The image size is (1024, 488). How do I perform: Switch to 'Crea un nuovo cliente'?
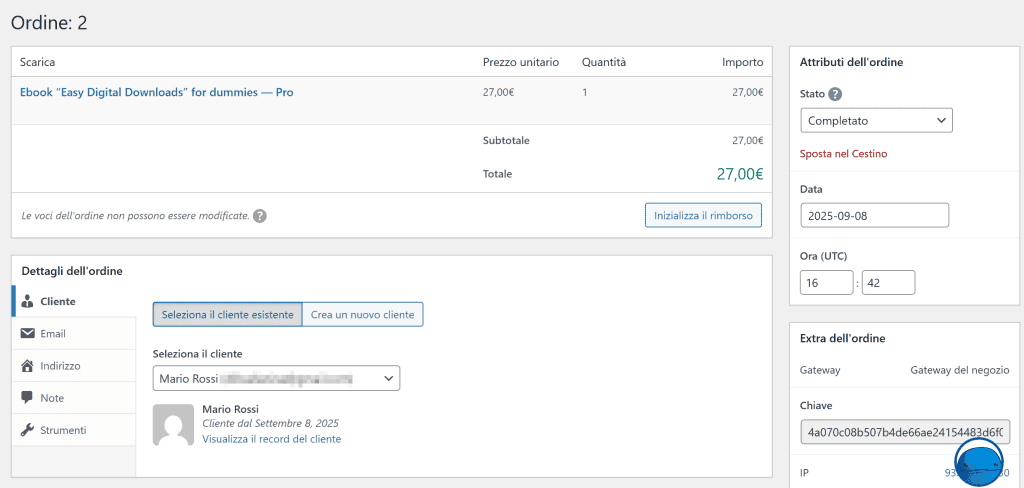362,314
